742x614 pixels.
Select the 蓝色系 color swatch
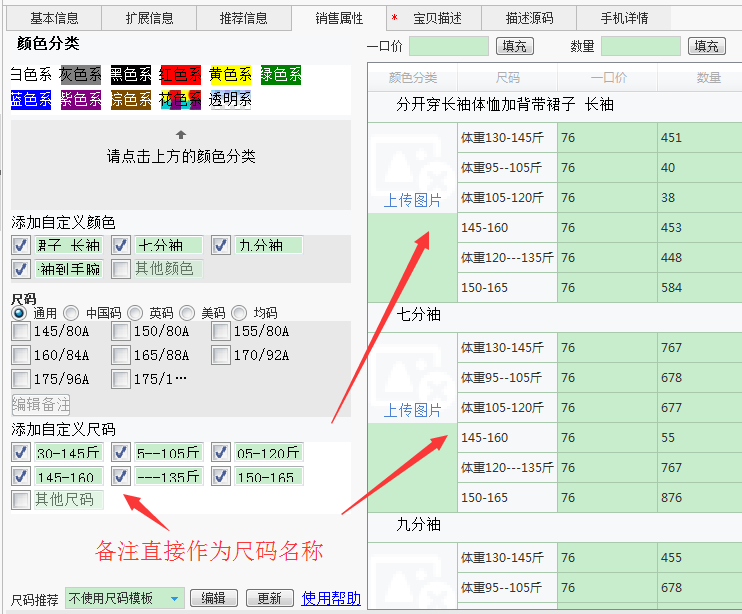30,99
